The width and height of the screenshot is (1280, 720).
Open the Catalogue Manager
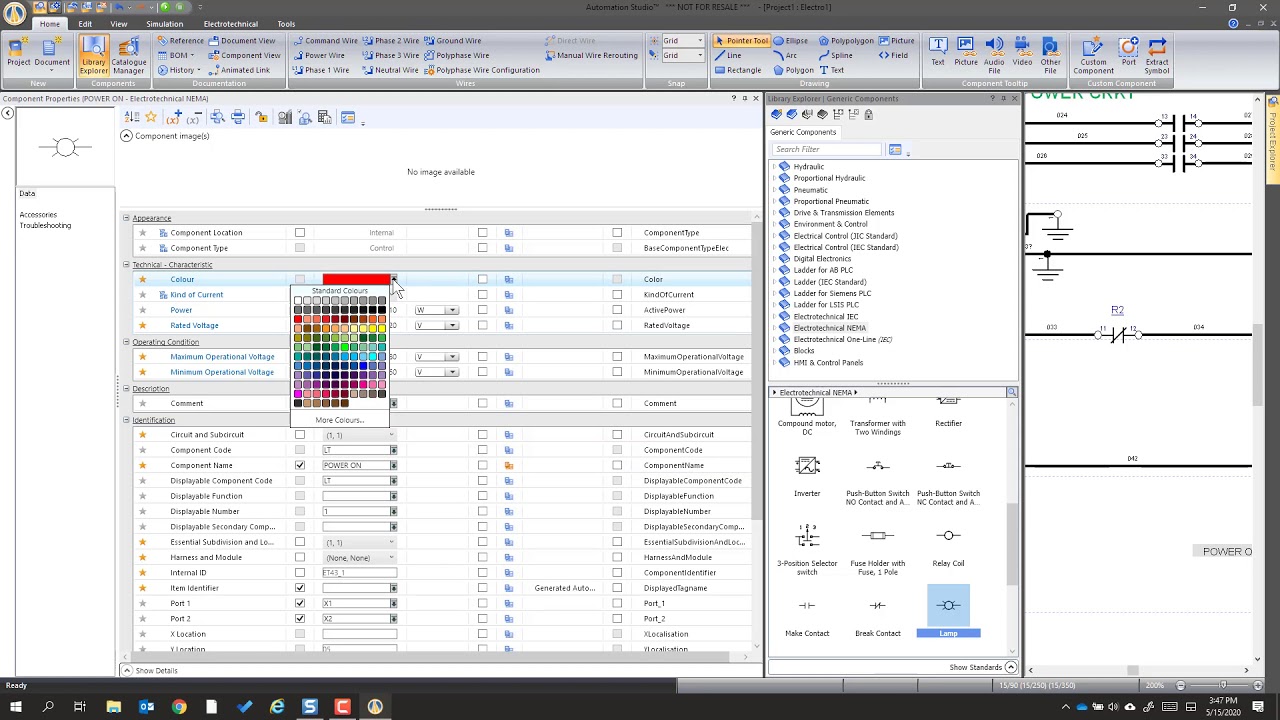tap(128, 55)
